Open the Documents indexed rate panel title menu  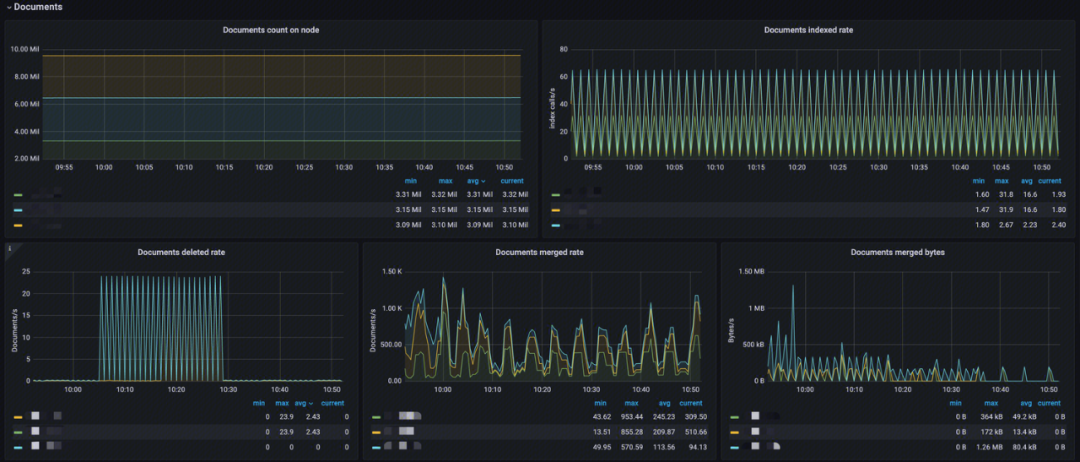[808, 30]
